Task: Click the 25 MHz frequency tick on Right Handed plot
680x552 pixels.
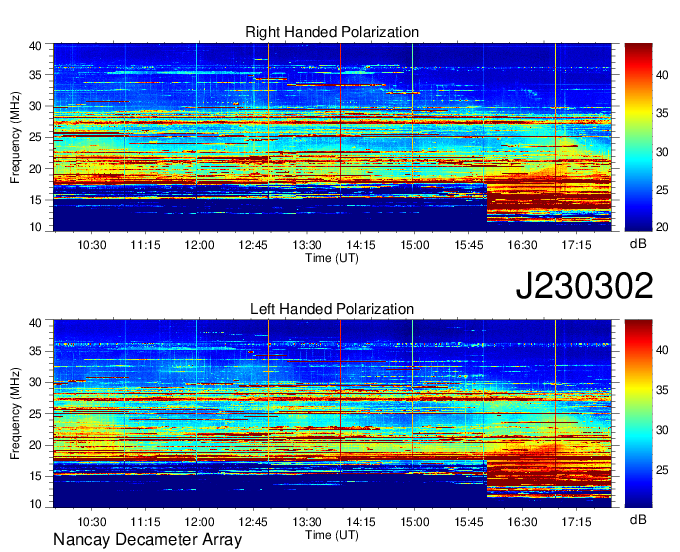Action: pos(36,137)
